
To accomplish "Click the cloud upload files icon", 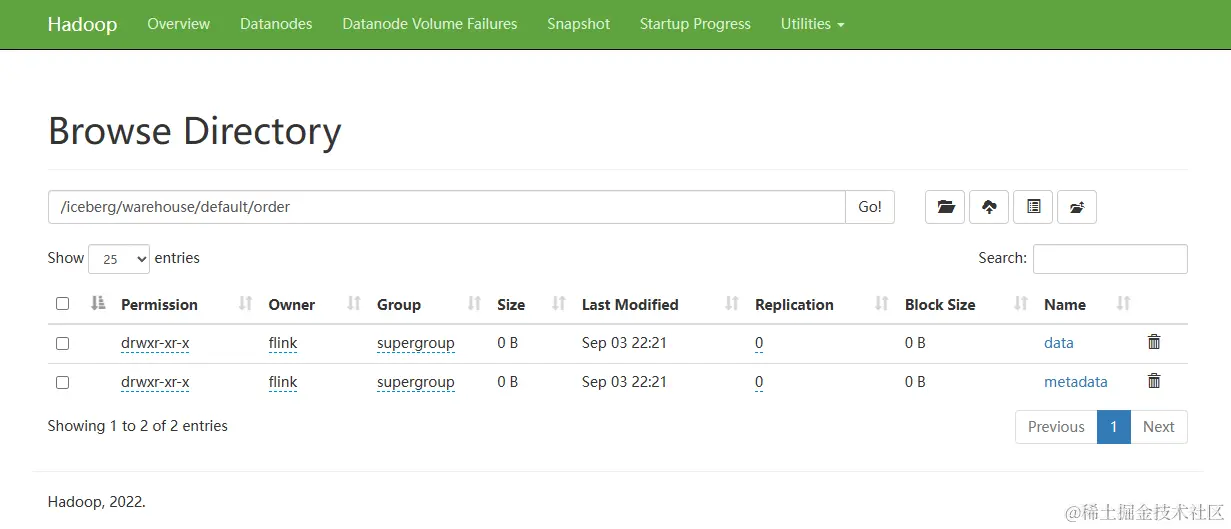I will [989, 207].
